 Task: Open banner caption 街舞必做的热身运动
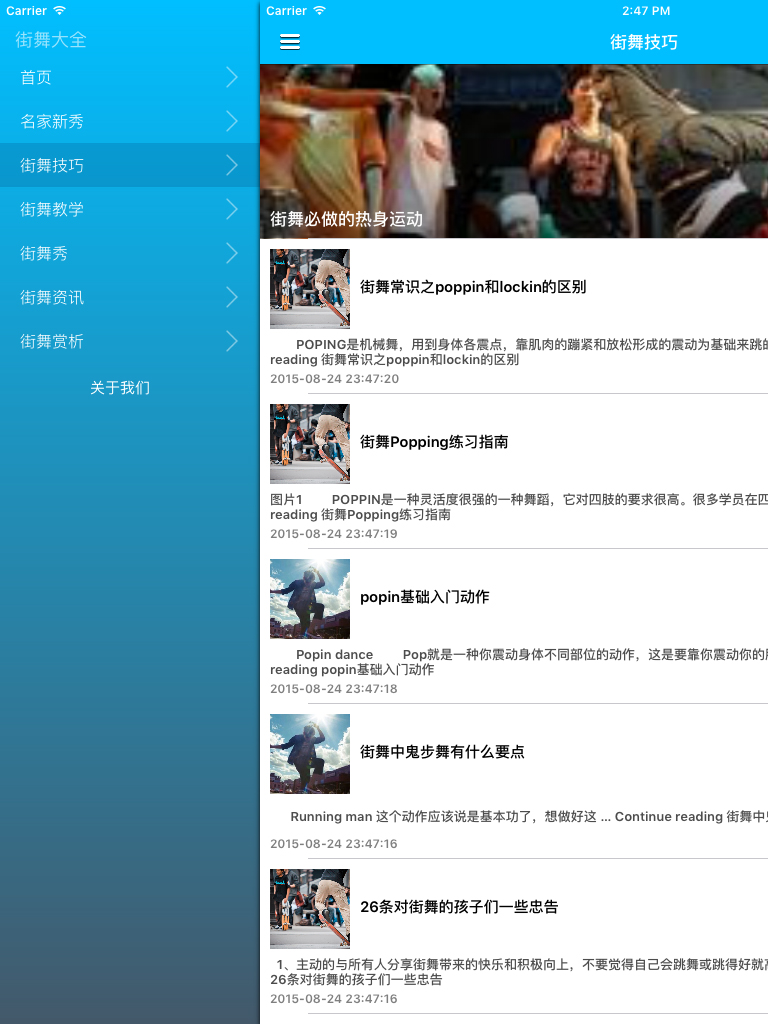(346, 219)
